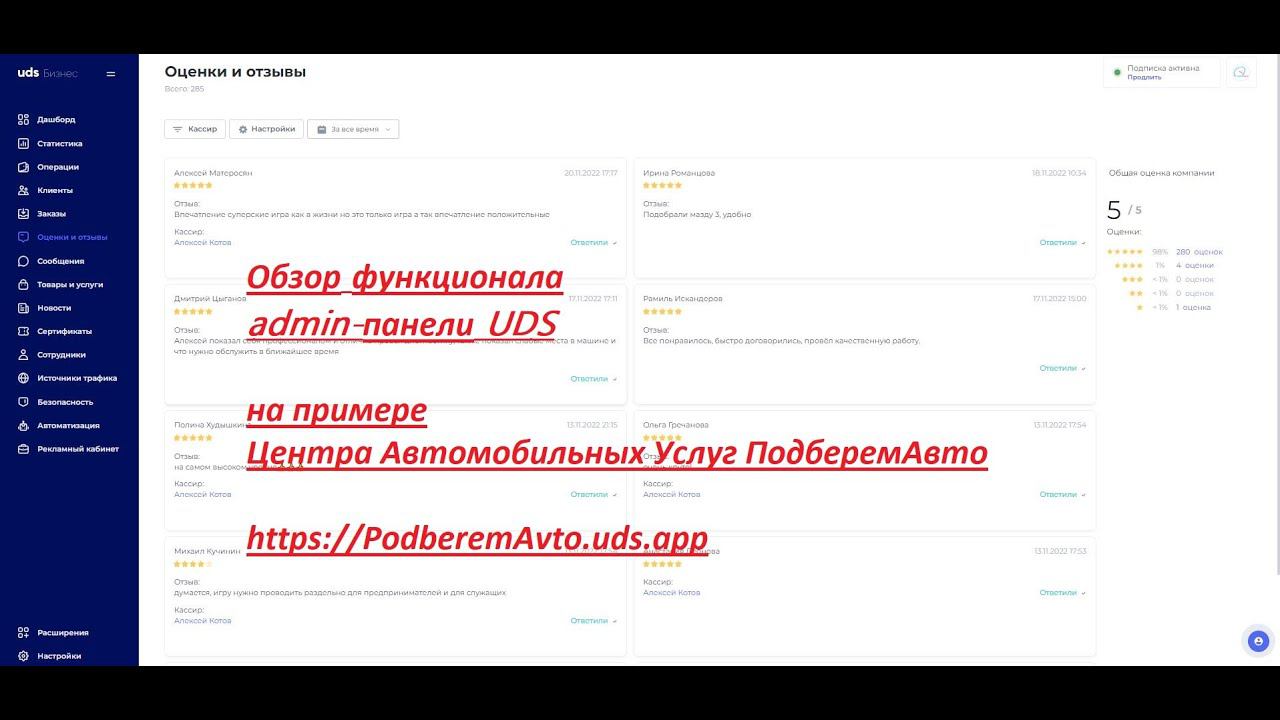Click the profile icon at top right
This screenshot has width=1280, height=720.
tap(1241, 73)
